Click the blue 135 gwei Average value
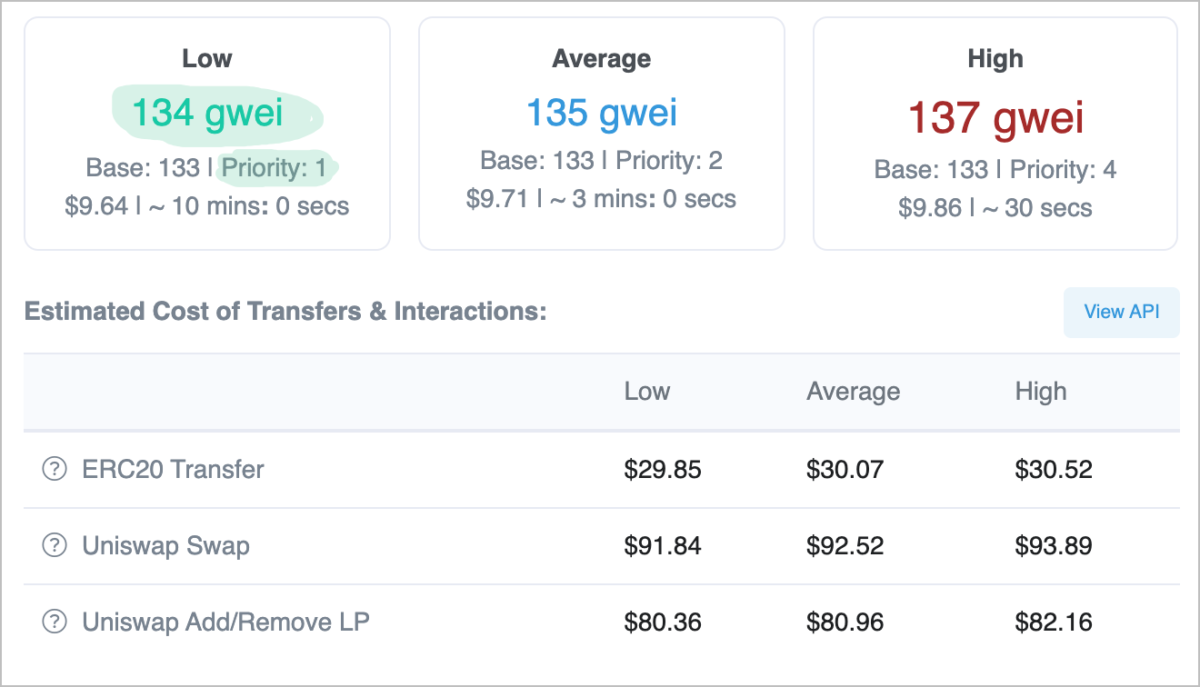 601,113
